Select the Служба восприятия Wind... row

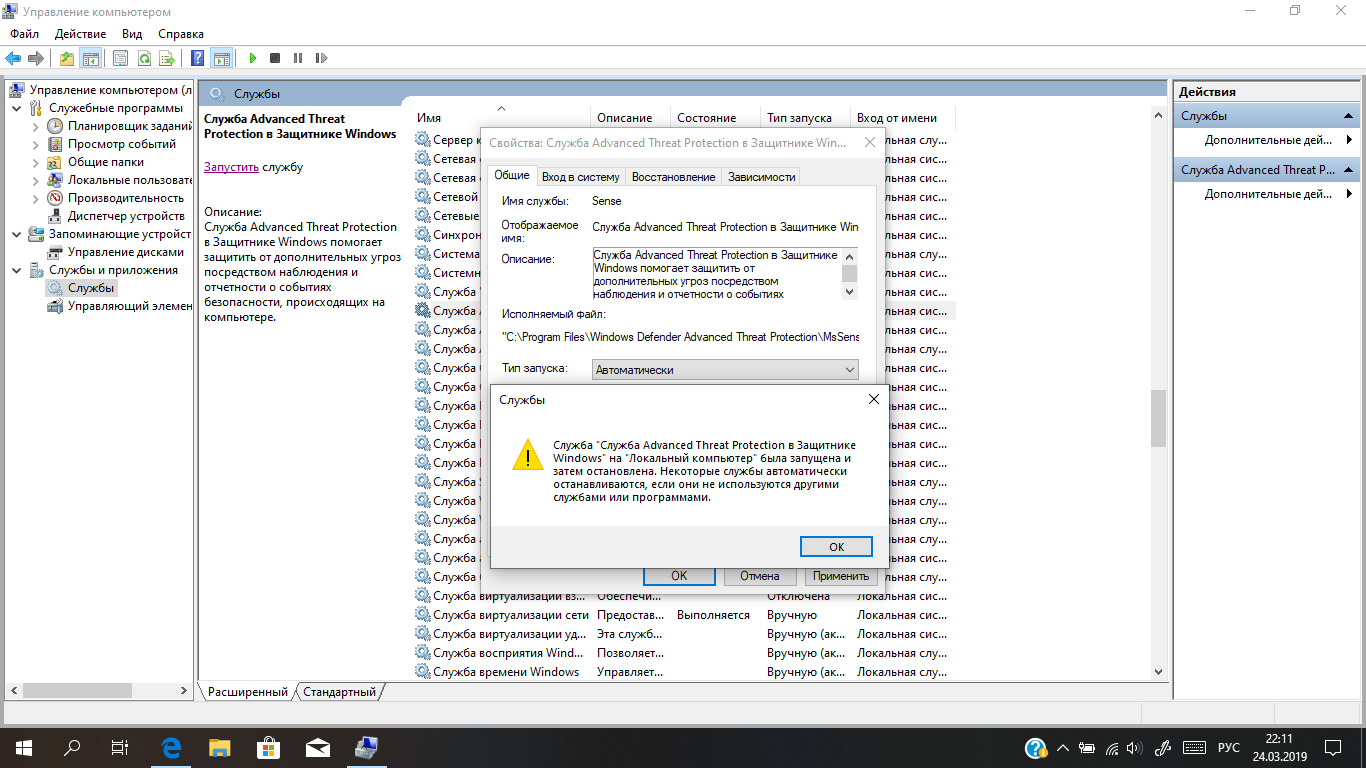pos(684,653)
